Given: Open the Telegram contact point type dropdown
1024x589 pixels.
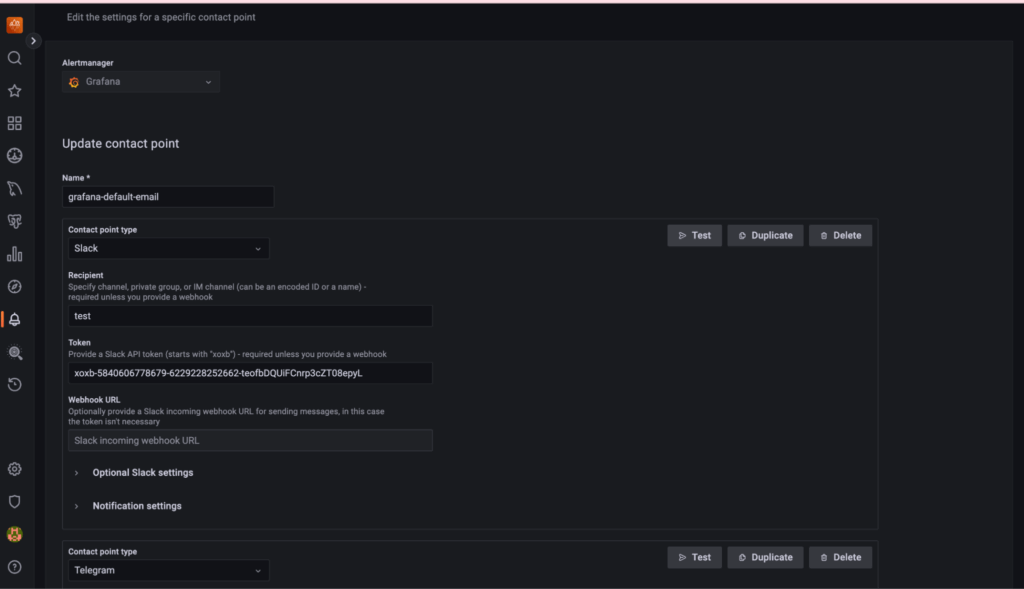Looking at the screenshot, I should [168, 570].
